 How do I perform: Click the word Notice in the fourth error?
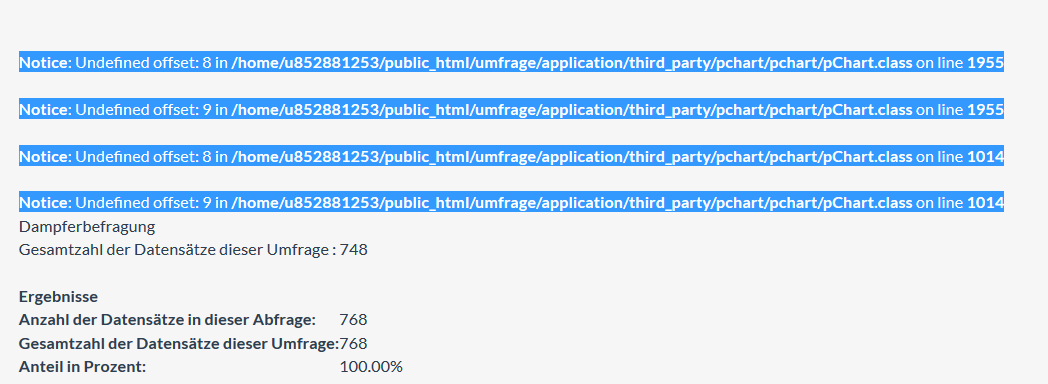click(45, 202)
